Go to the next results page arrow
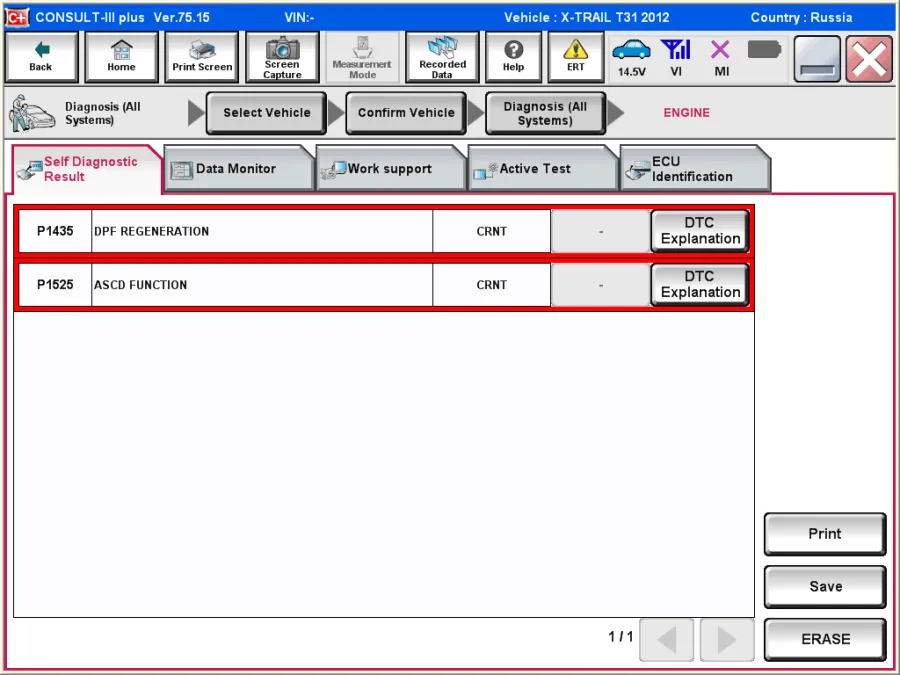900x675 pixels. tap(727, 639)
